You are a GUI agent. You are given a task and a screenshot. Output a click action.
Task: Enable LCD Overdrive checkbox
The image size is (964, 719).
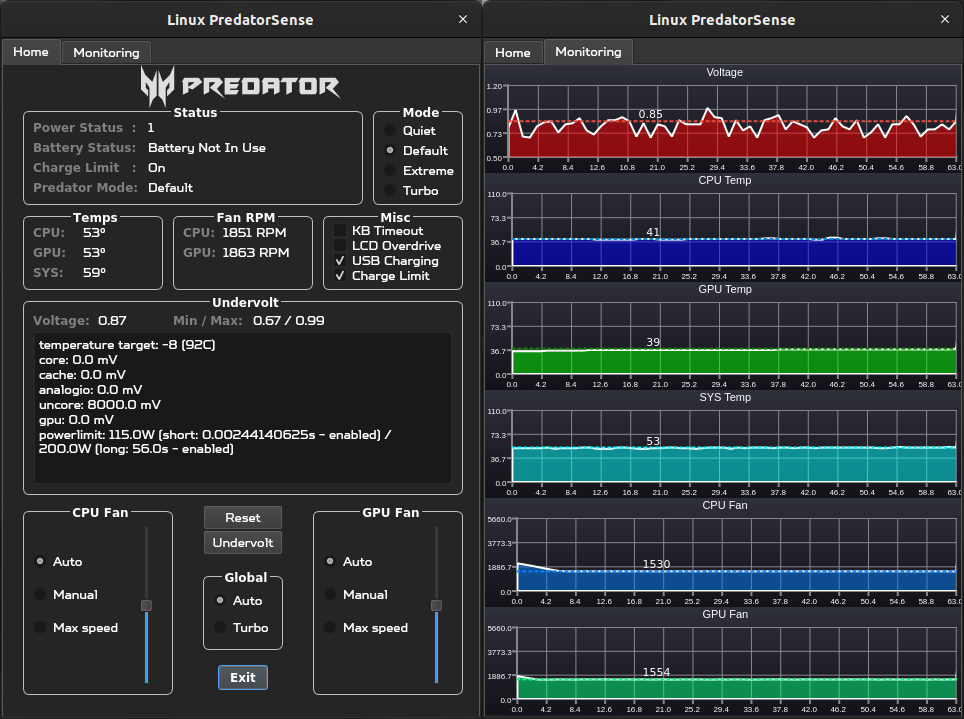point(340,245)
